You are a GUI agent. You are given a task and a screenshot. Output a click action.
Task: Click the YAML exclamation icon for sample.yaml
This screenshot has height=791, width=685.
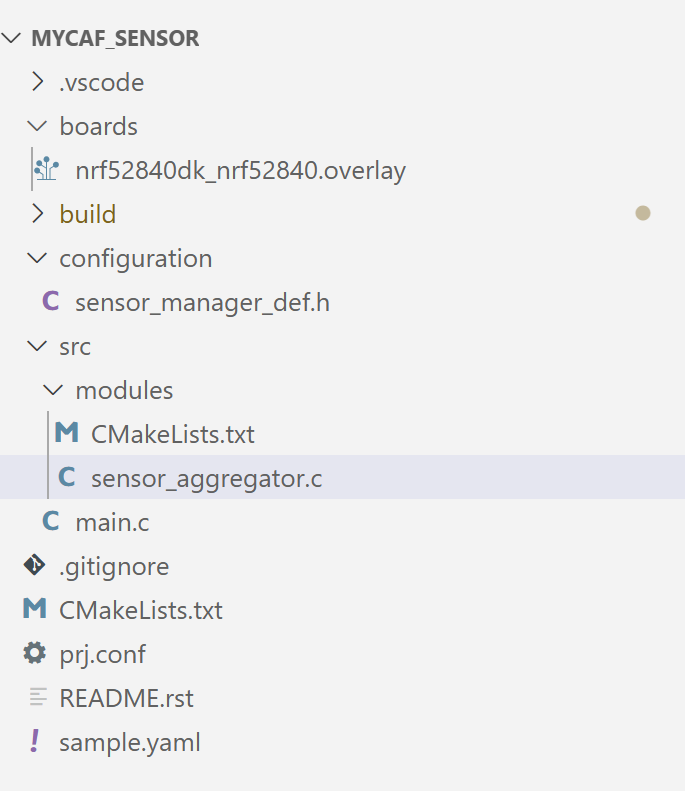click(35, 742)
